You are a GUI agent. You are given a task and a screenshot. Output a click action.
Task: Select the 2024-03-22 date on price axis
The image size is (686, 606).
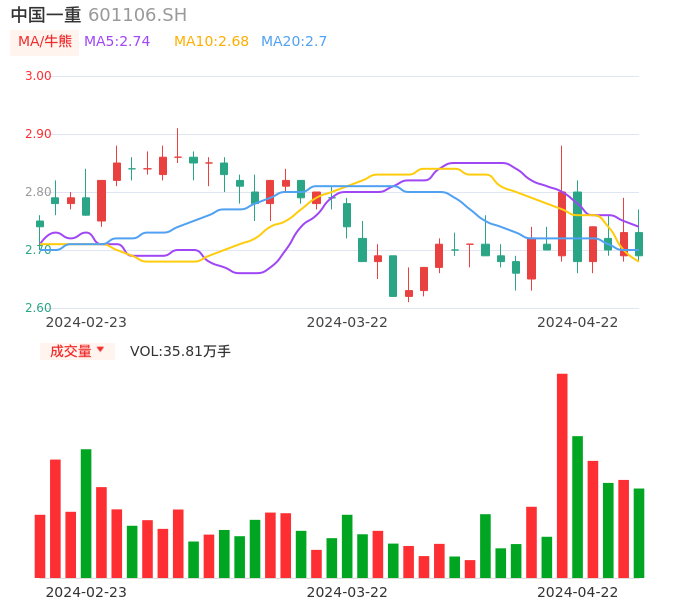[347, 322]
